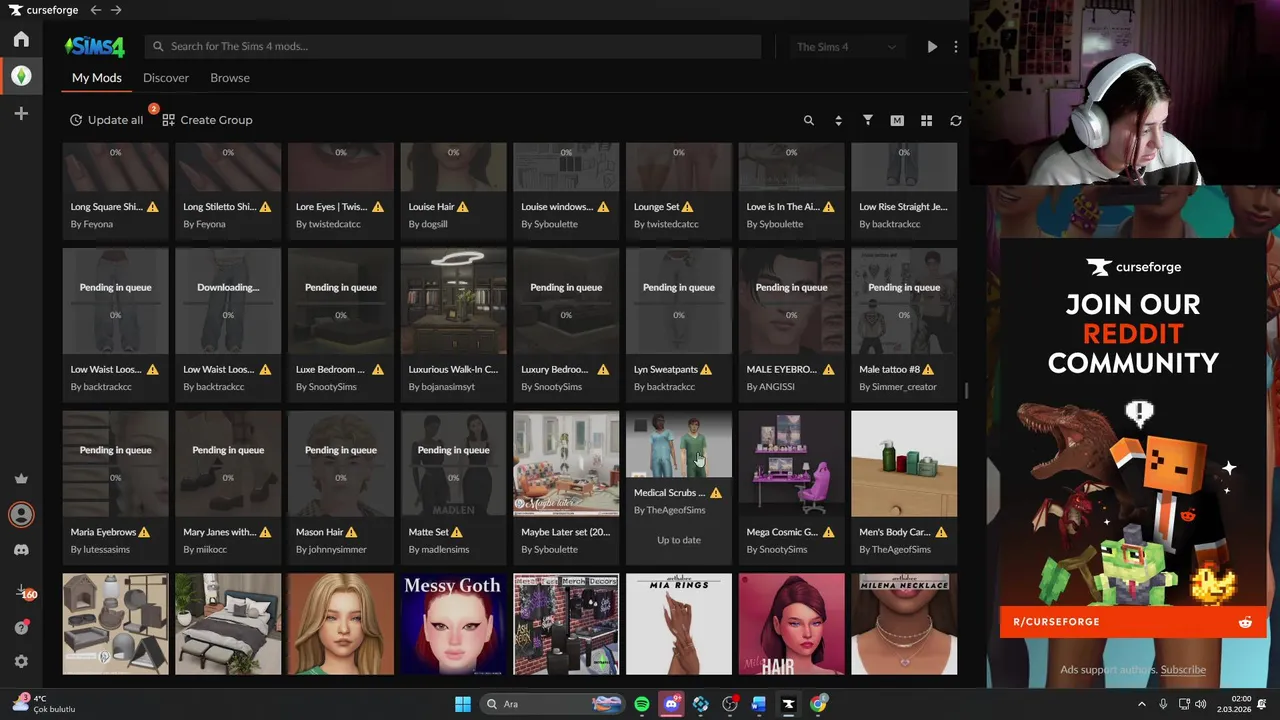
Task: Select the Lyn Sweatpants mod title
Action: pos(665,370)
